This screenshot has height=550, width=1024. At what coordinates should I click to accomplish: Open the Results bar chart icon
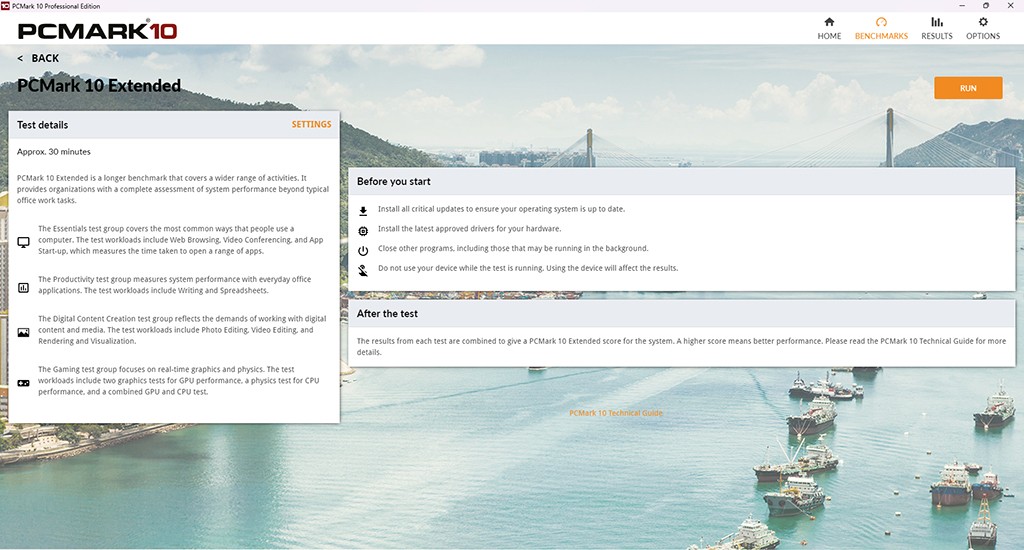[936, 22]
